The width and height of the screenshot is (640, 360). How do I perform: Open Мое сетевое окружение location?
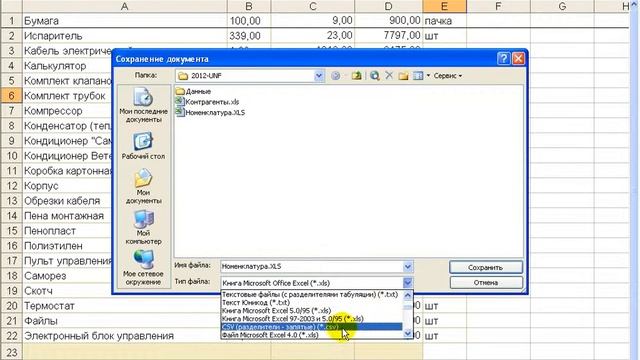pyautogui.click(x=143, y=268)
